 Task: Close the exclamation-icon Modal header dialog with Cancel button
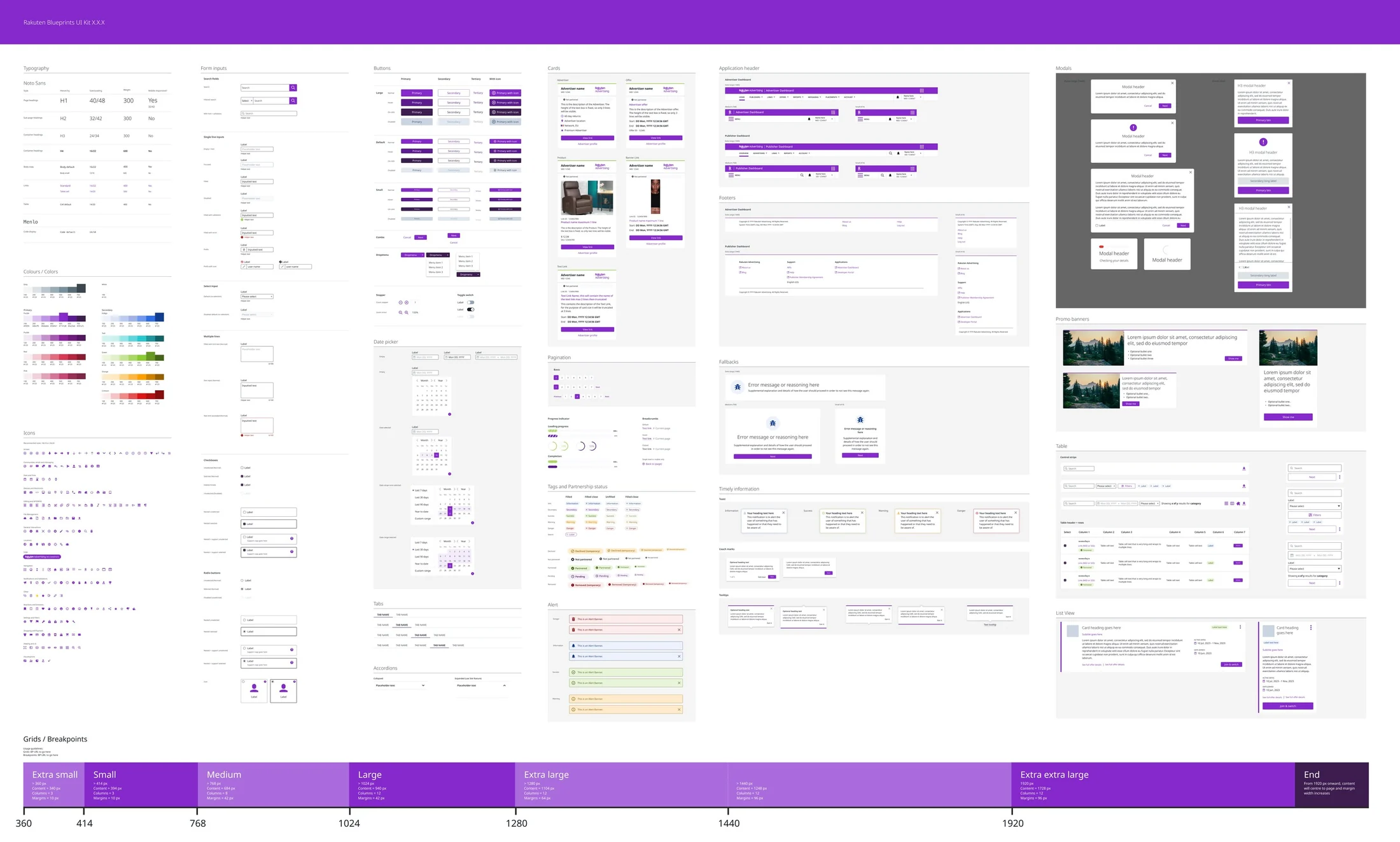click(1172, 122)
